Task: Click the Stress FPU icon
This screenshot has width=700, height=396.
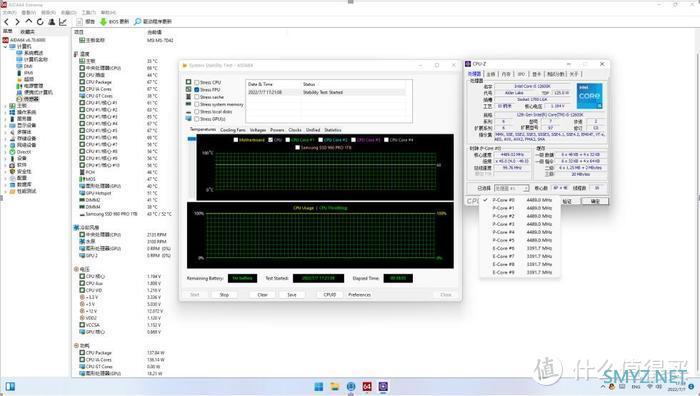Action: pyautogui.click(x=188, y=89)
